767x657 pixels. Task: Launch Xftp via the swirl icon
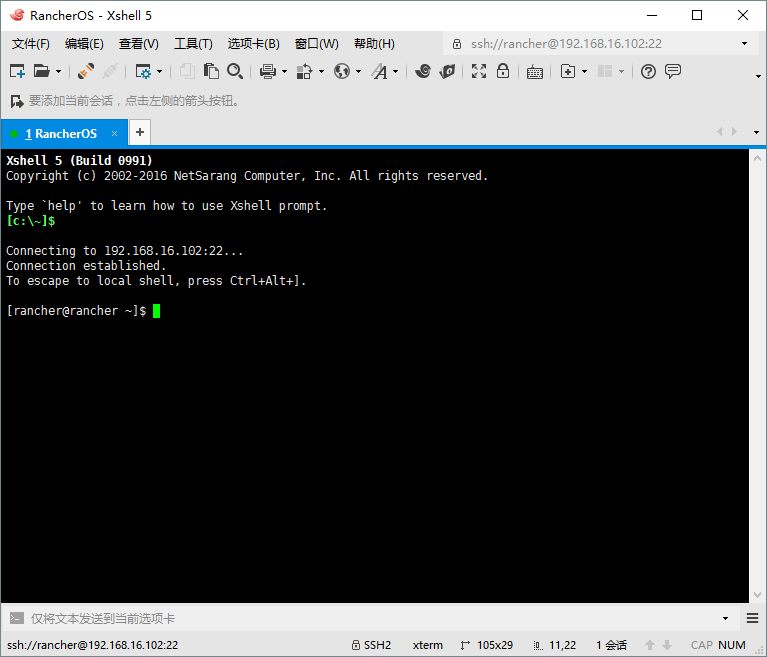pos(423,71)
